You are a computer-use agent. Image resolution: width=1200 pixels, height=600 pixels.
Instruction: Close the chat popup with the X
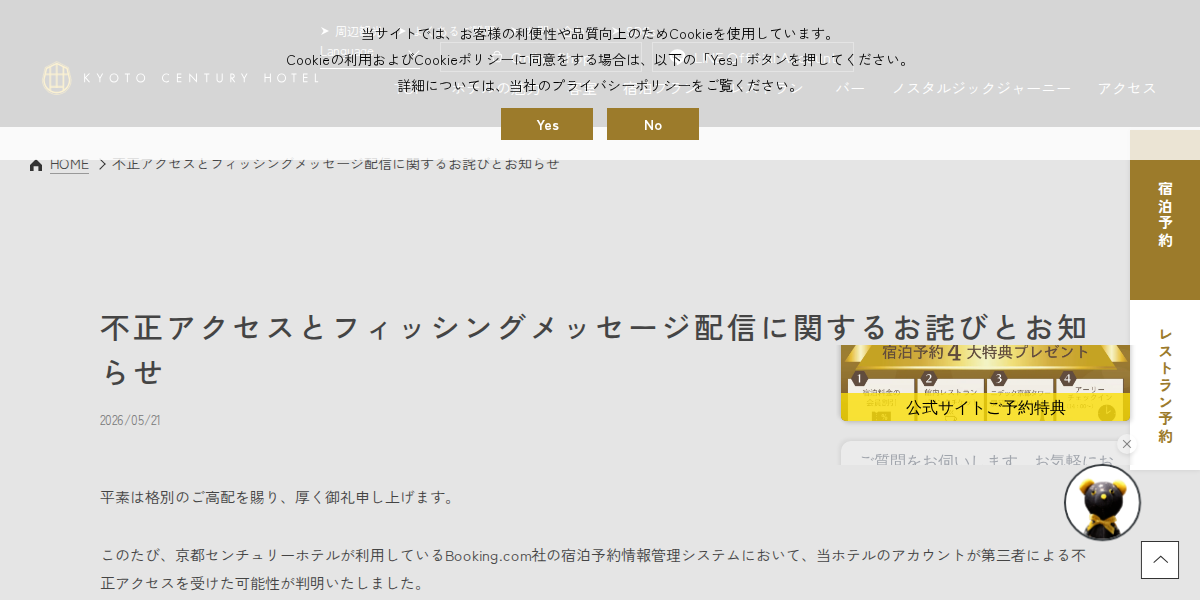[x=1127, y=444]
